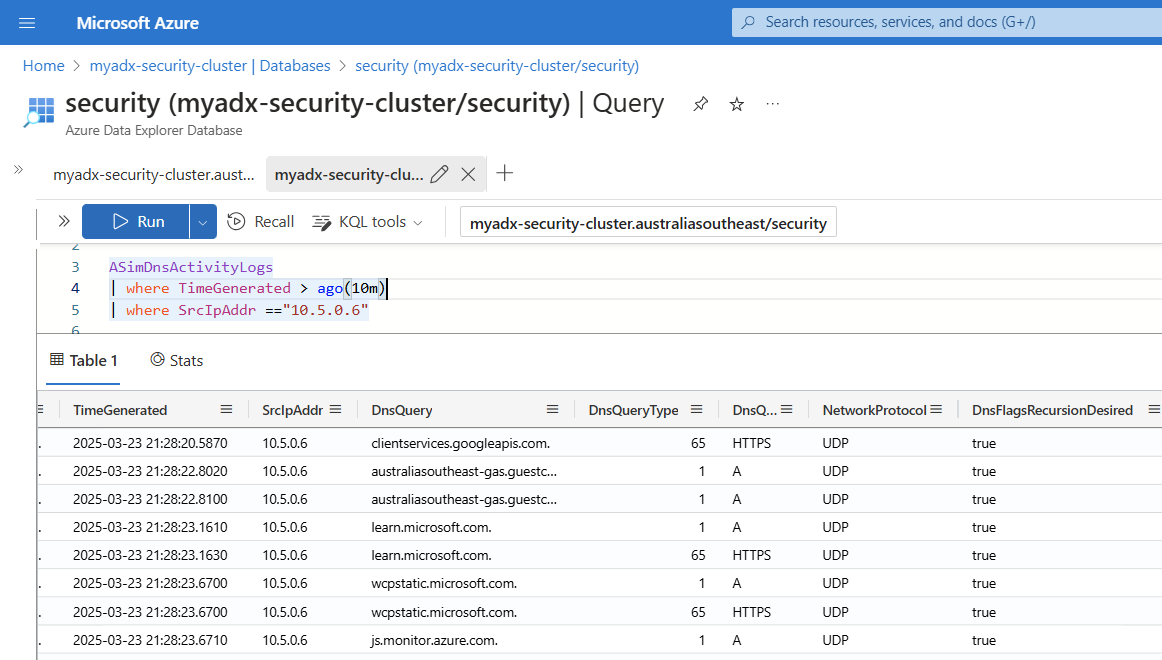1162x660 pixels.
Task: Rename the active query tab pencil icon
Action: click(x=439, y=174)
